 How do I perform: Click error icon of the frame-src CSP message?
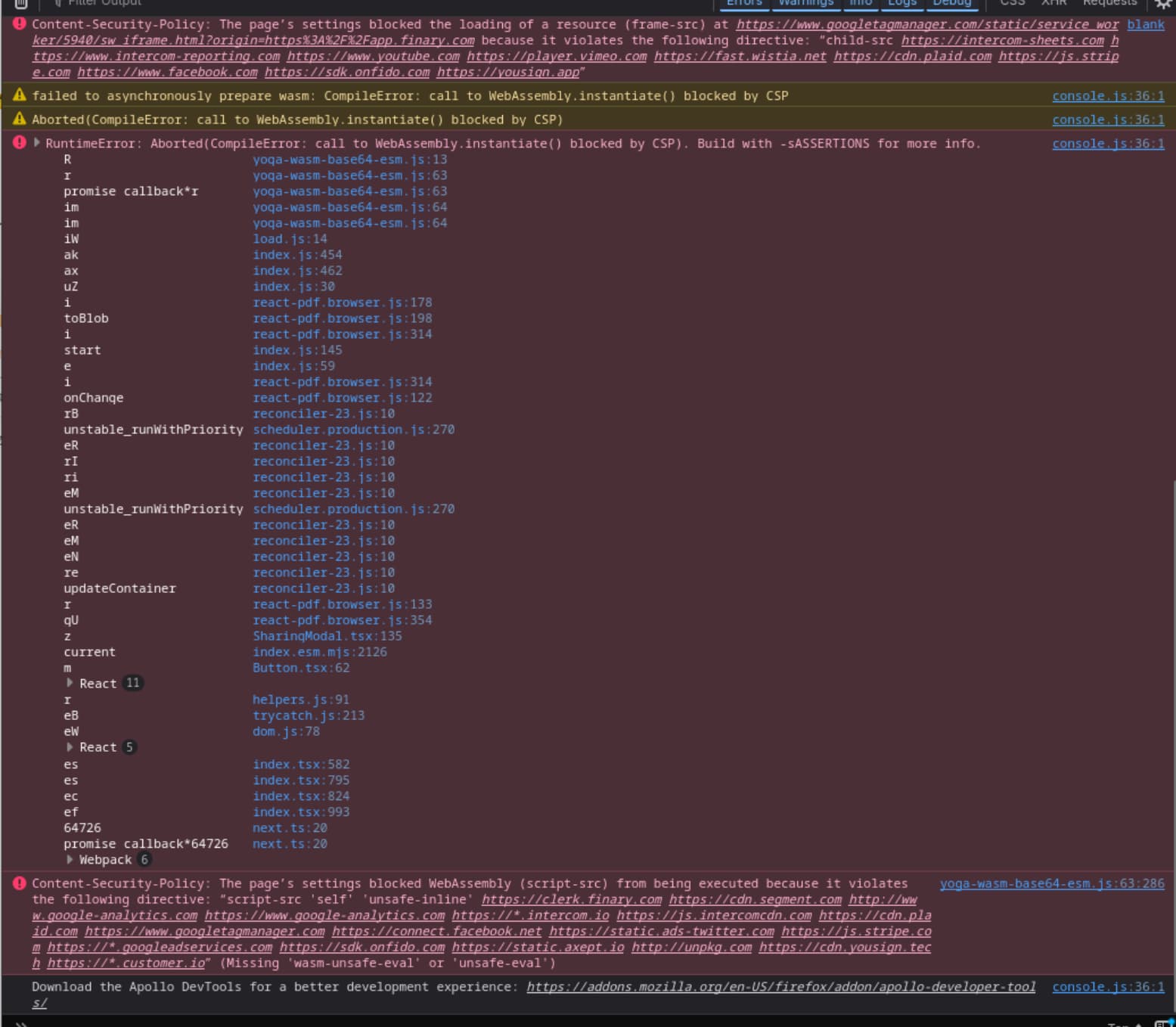tap(20, 24)
